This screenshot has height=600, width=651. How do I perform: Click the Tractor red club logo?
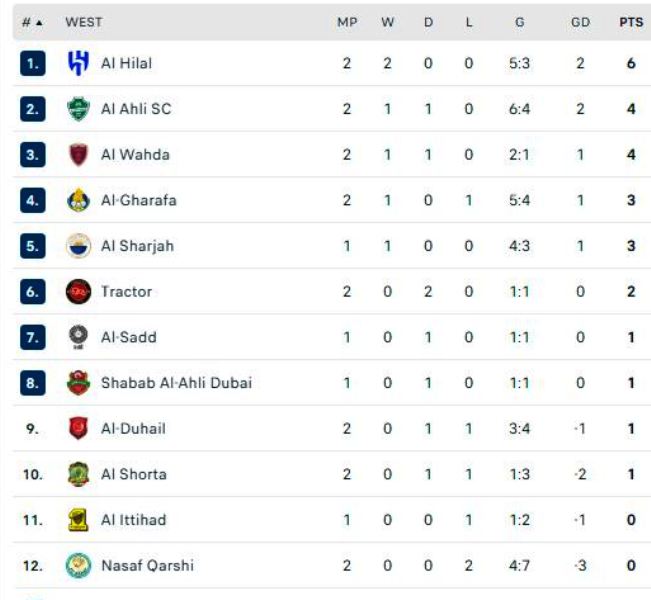[x=78, y=292]
